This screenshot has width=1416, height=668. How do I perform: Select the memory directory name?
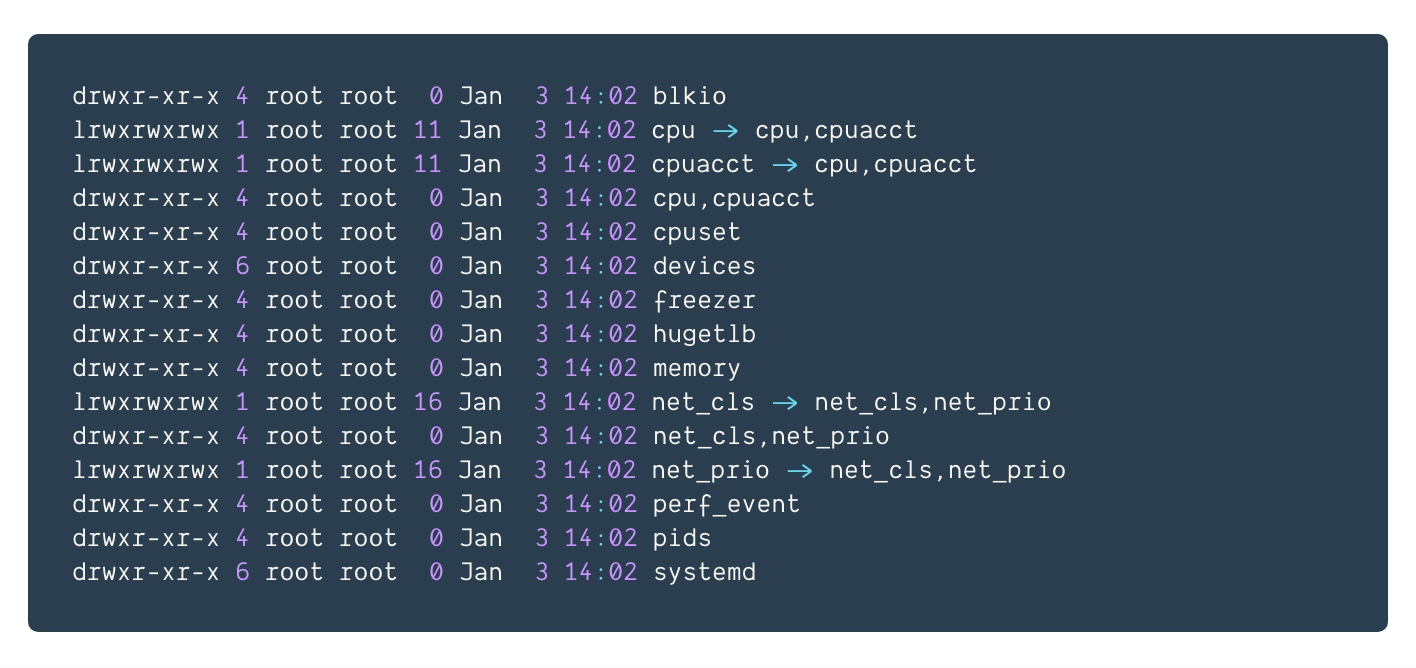696,369
